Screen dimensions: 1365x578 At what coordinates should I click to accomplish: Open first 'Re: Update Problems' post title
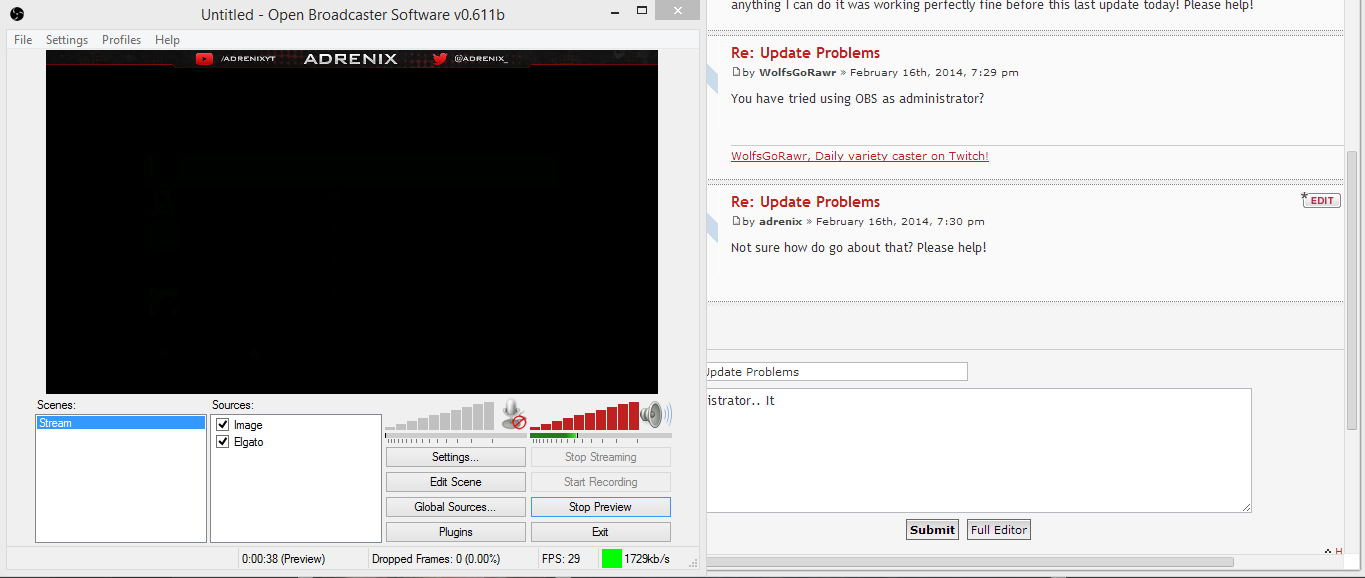pyautogui.click(x=806, y=53)
